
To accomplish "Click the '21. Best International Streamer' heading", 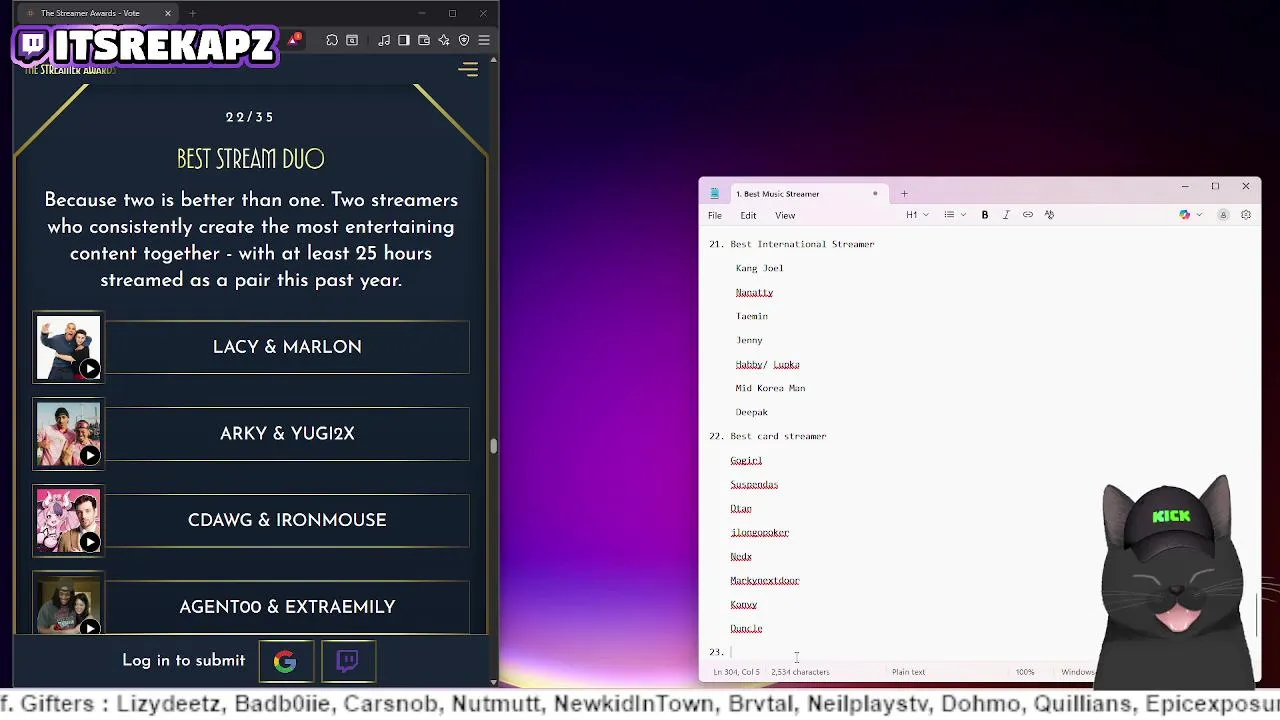I will coord(791,244).
